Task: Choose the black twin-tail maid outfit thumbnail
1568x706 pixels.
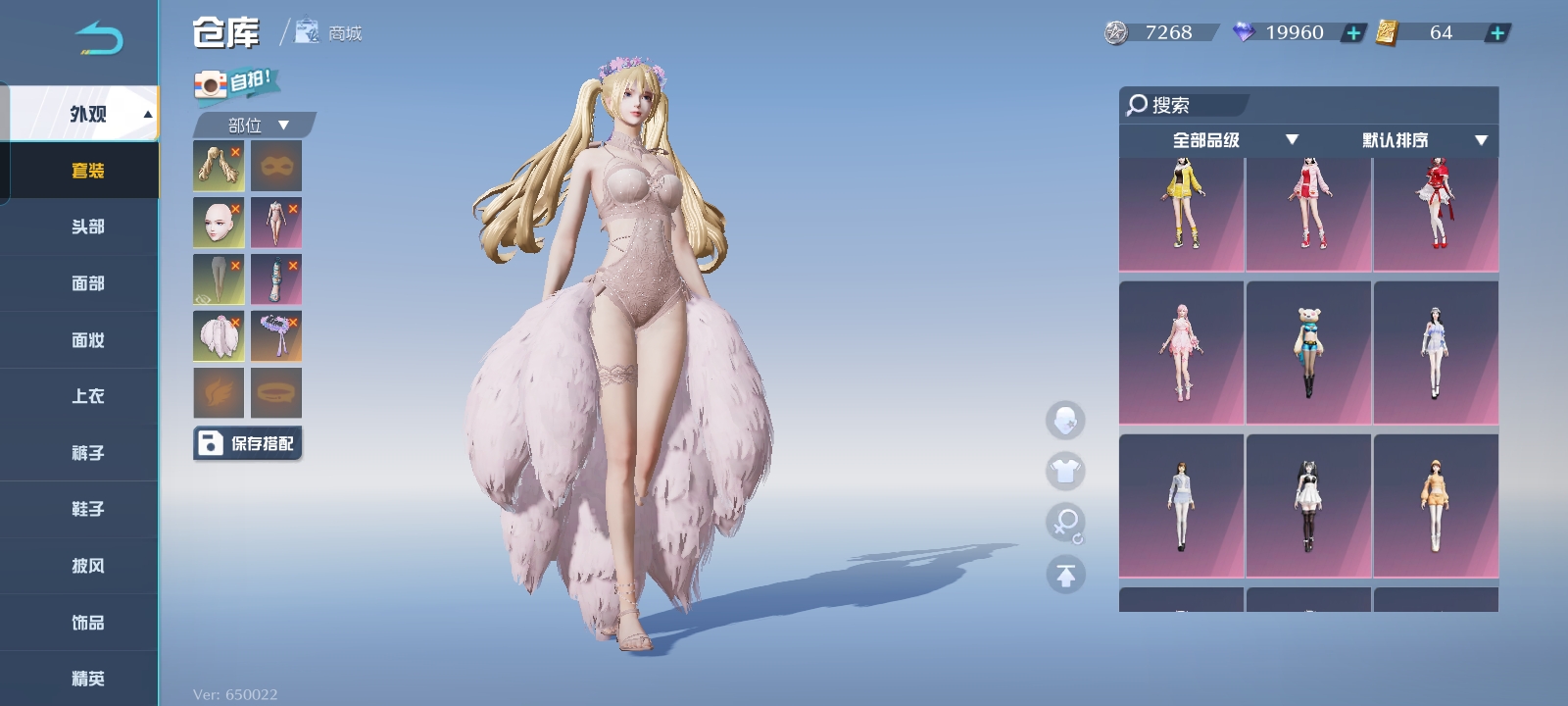Action: (x=1308, y=506)
